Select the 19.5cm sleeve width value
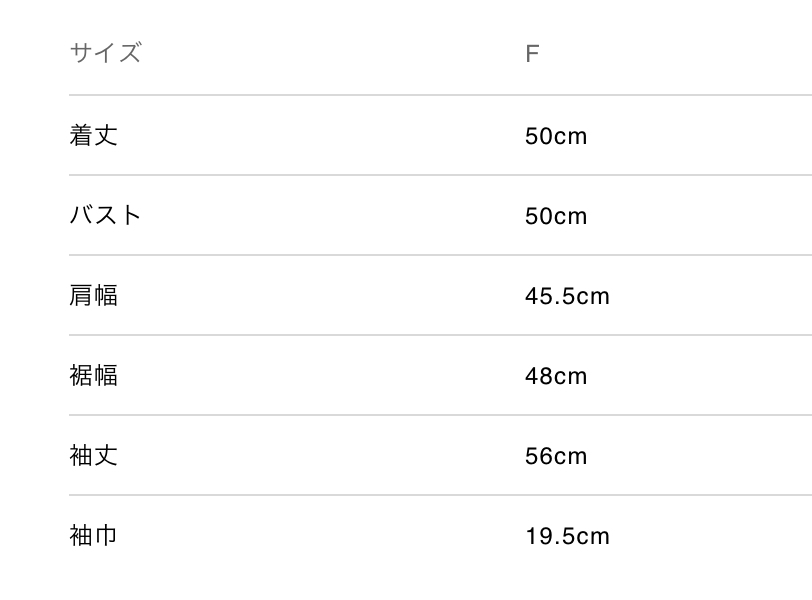The image size is (812, 600). tap(567, 536)
